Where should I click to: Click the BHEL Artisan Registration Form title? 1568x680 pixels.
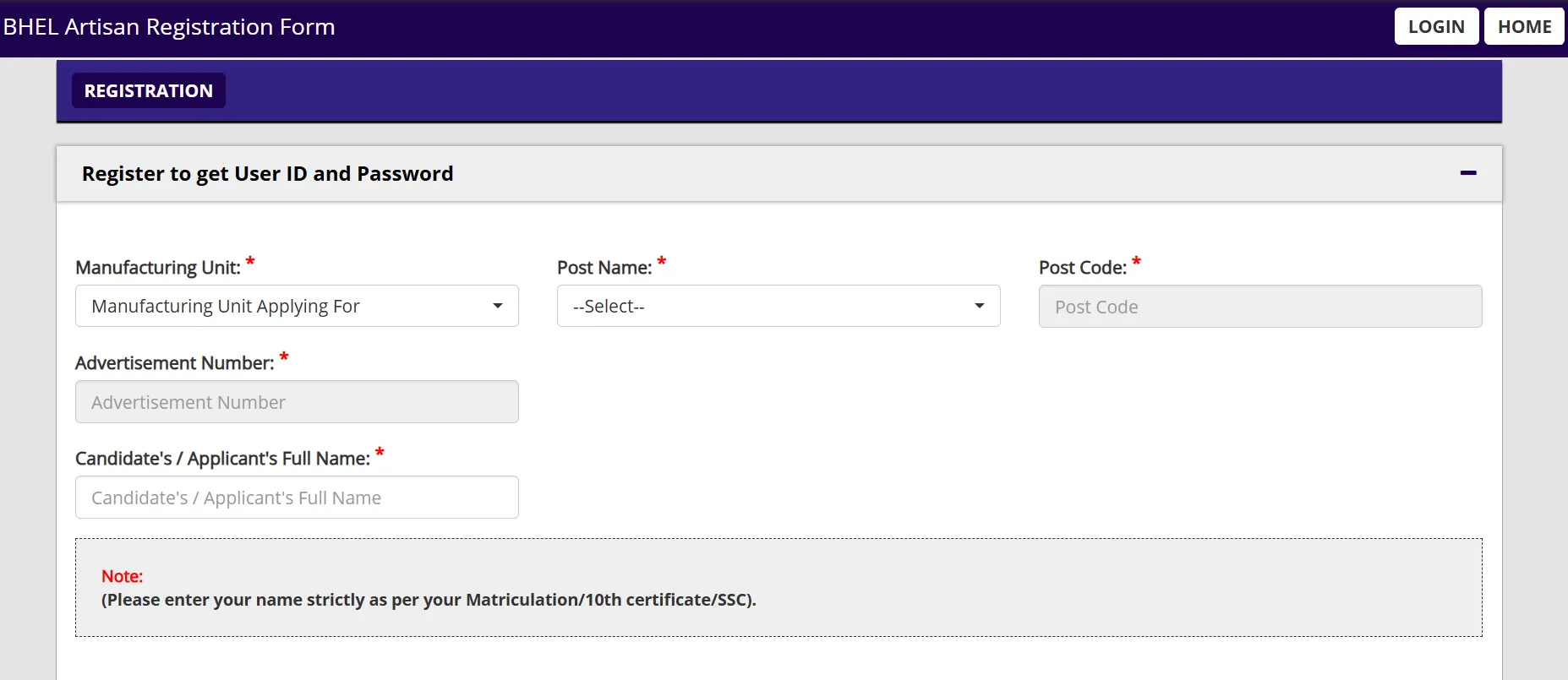[x=169, y=27]
